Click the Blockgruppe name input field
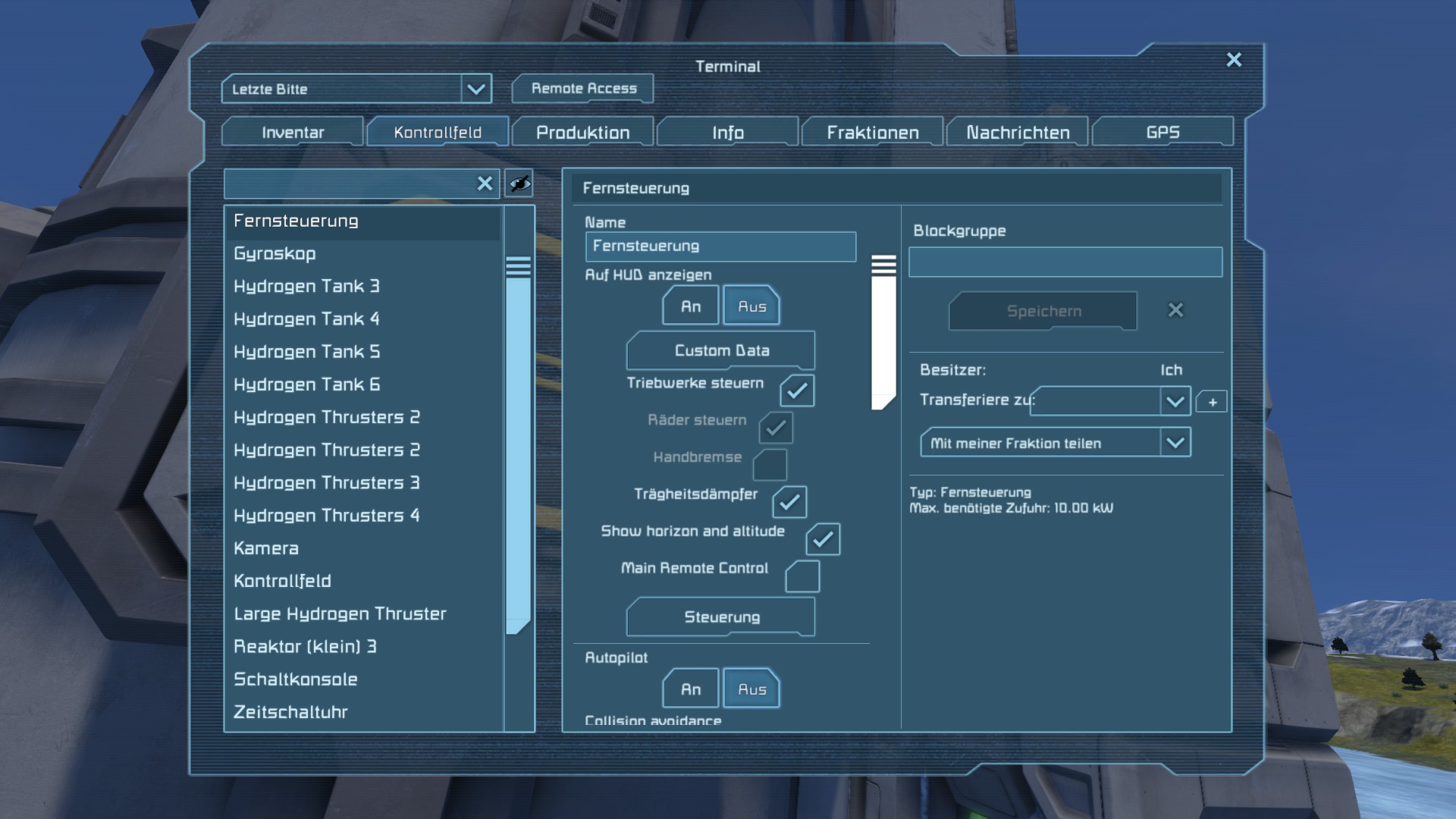 coord(1065,262)
